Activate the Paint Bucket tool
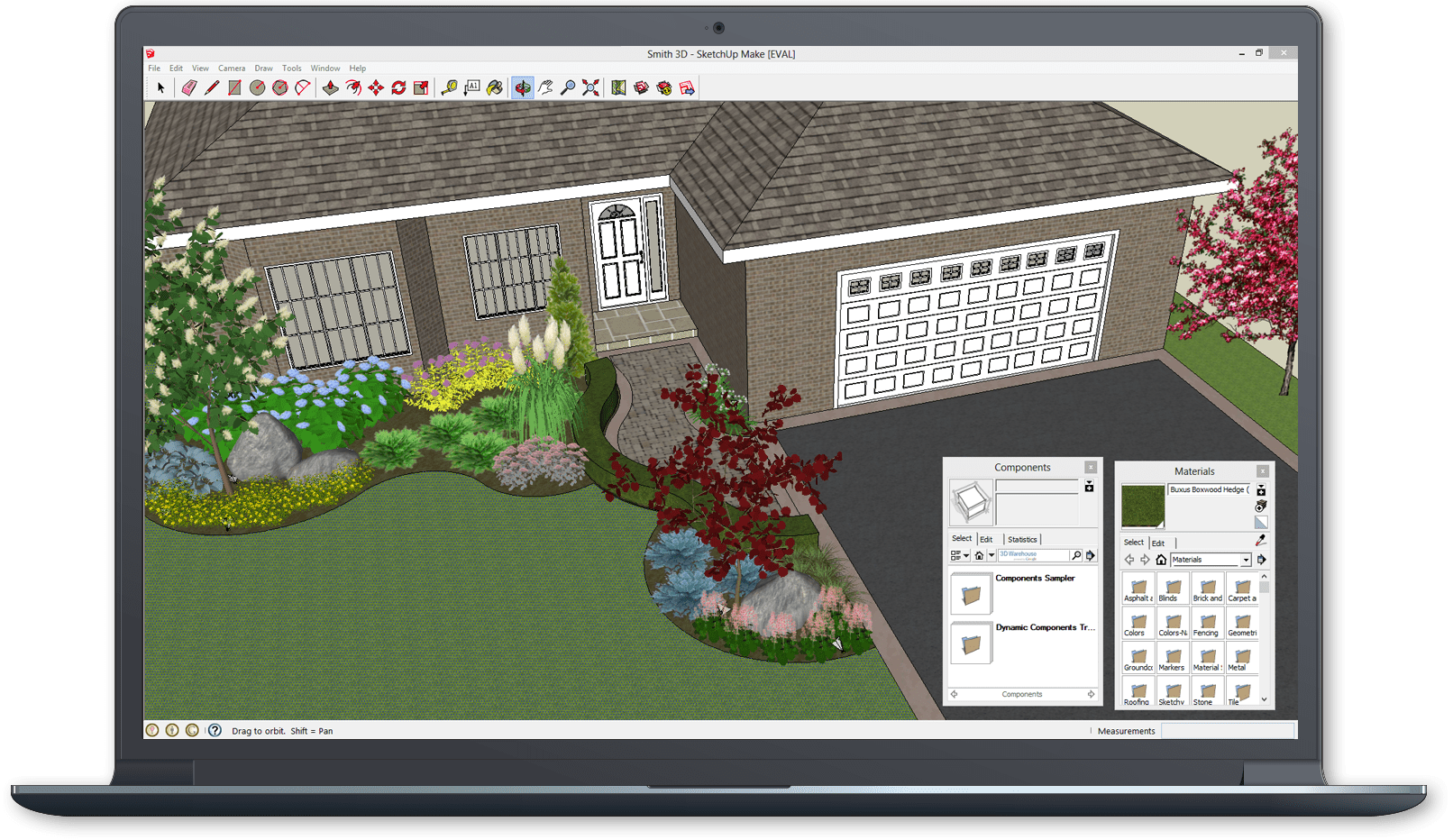 (496, 87)
